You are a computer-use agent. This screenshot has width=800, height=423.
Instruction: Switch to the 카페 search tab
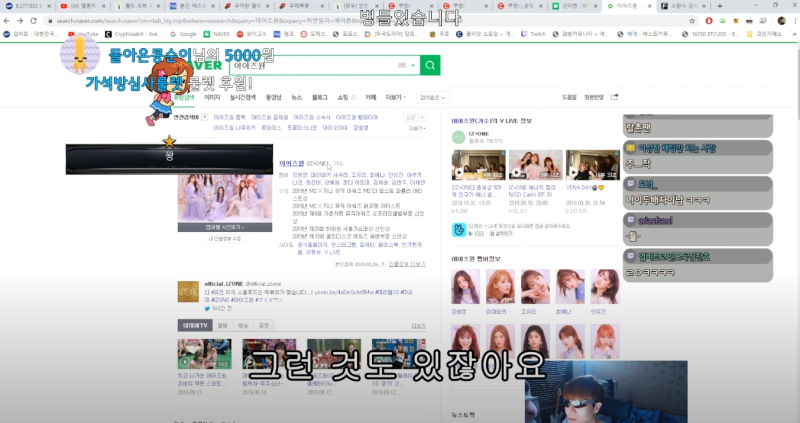pyautogui.click(x=370, y=97)
